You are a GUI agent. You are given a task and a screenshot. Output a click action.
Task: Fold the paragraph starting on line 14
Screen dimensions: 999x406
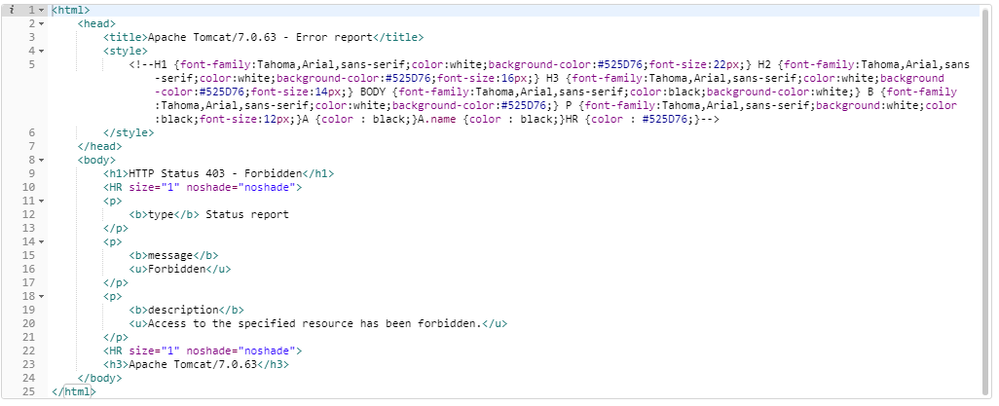(x=41, y=241)
